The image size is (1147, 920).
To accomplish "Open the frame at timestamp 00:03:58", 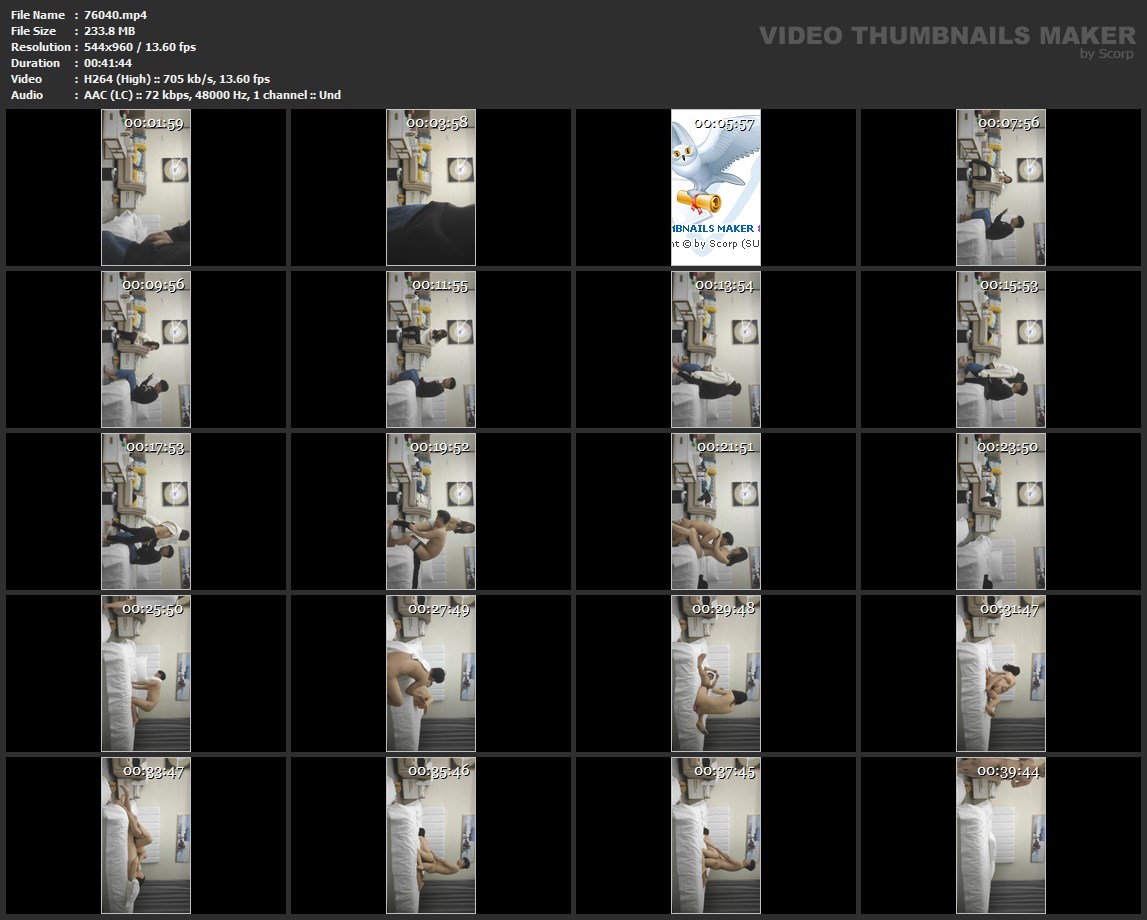I will 431,188.
